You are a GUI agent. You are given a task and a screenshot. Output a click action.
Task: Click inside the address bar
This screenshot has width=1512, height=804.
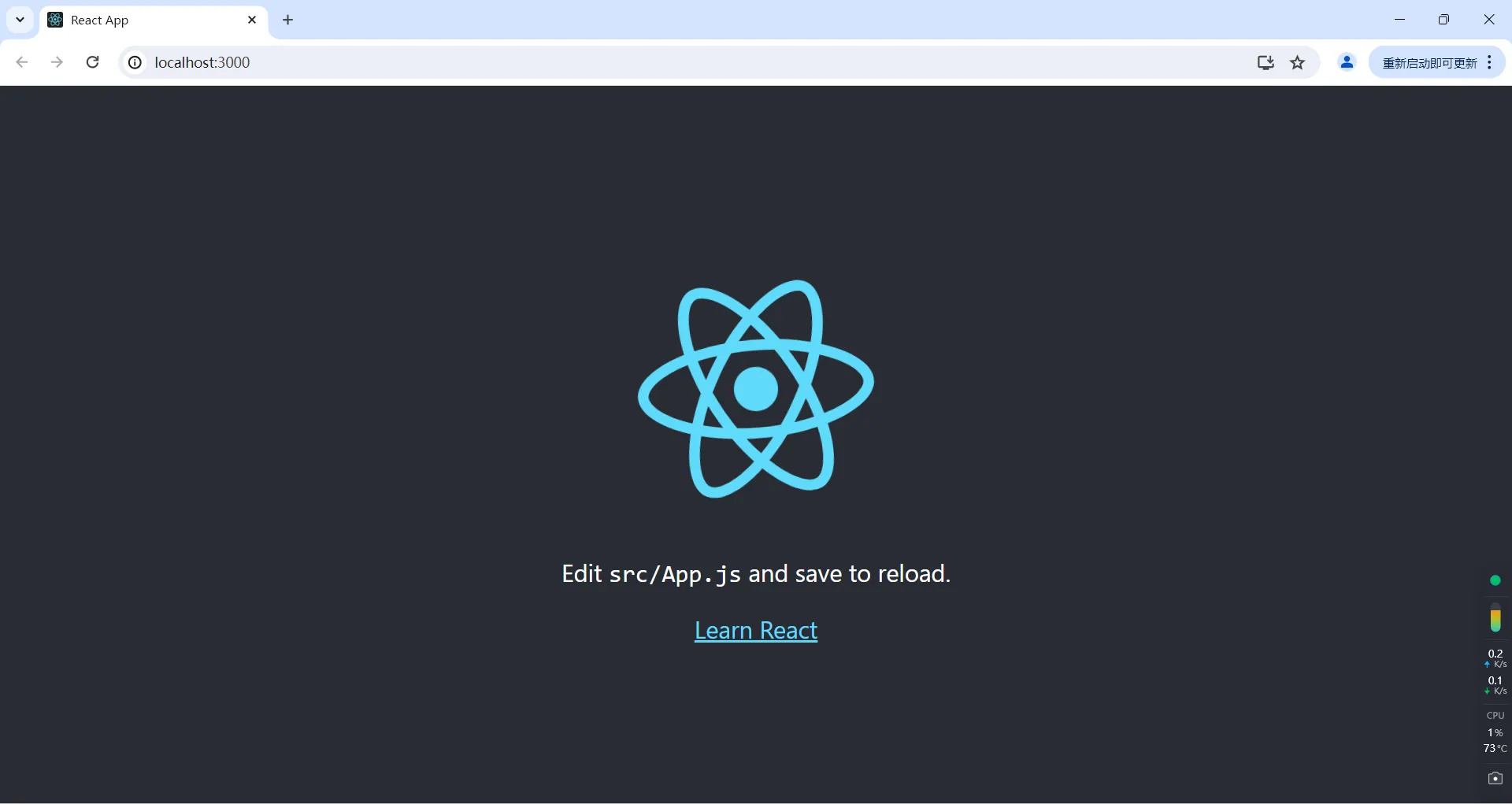pyautogui.click(x=551, y=62)
